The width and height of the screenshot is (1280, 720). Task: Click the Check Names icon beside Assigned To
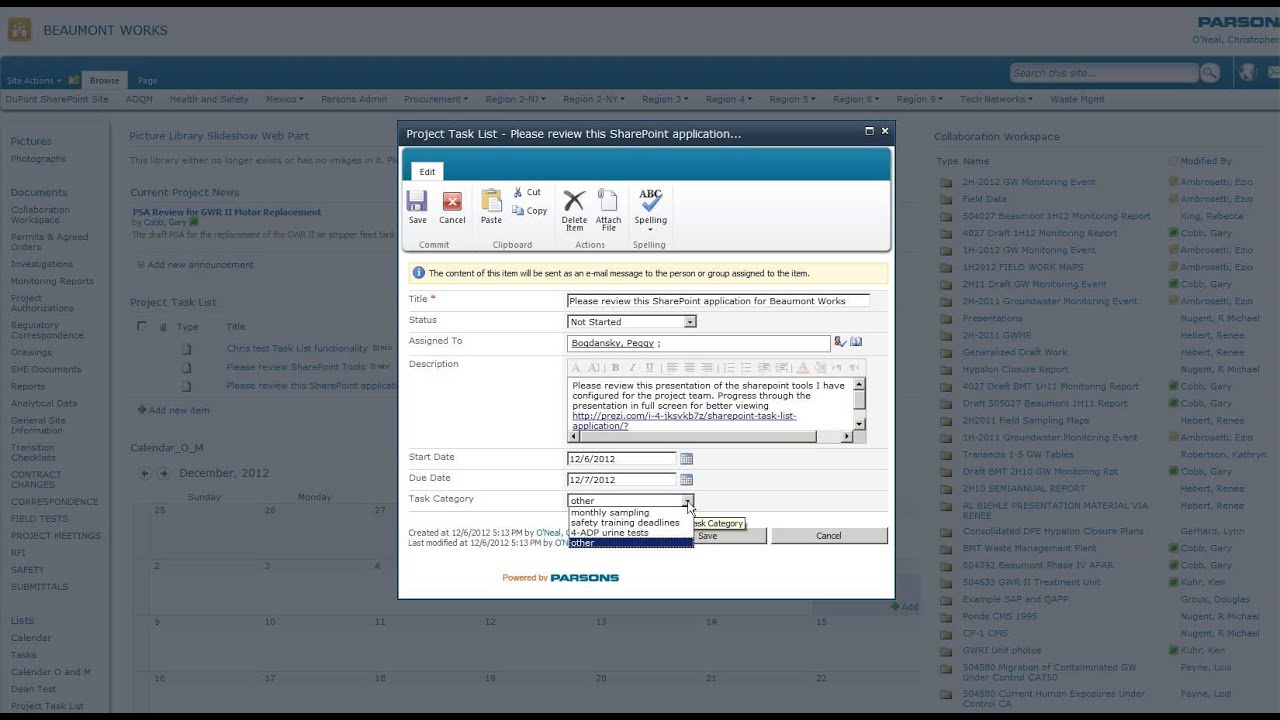(840, 342)
